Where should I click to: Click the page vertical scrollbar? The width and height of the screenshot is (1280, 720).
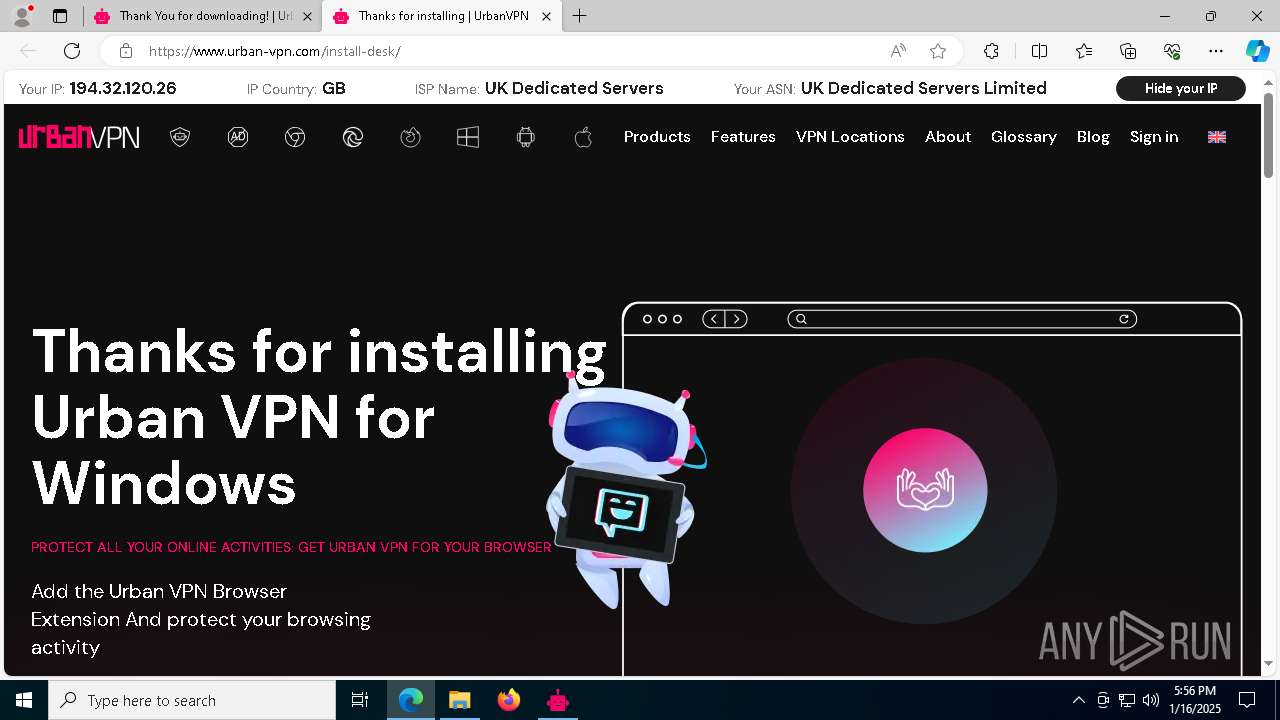point(1268,134)
